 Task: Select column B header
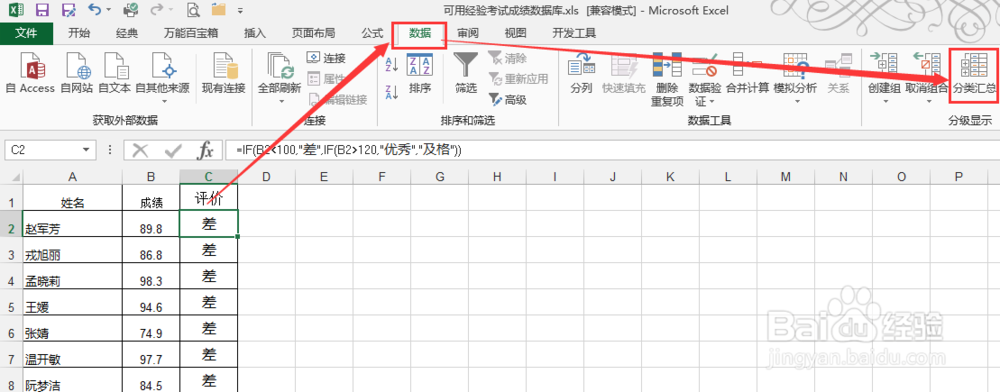click(151, 177)
